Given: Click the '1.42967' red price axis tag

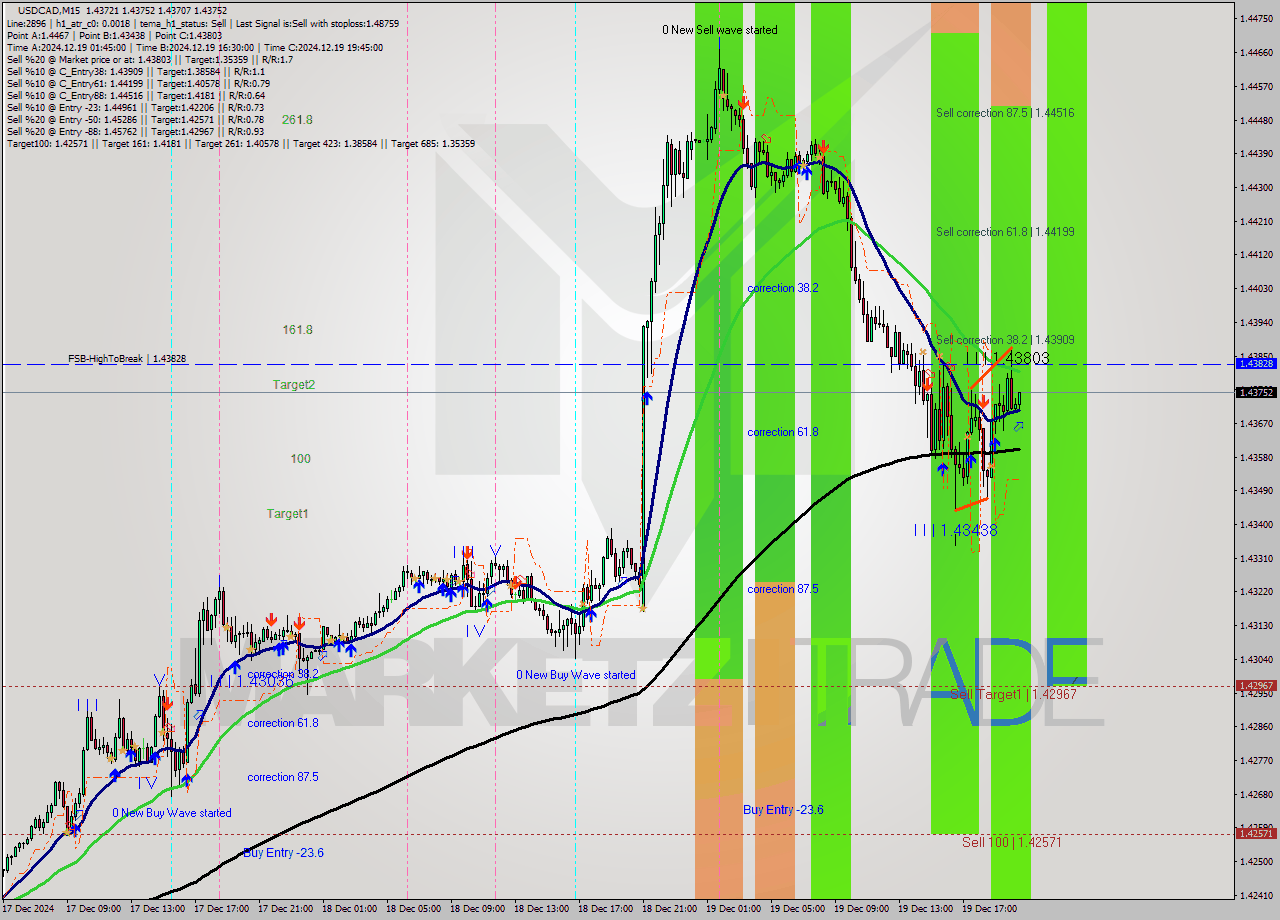Looking at the screenshot, I should [1256, 686].
